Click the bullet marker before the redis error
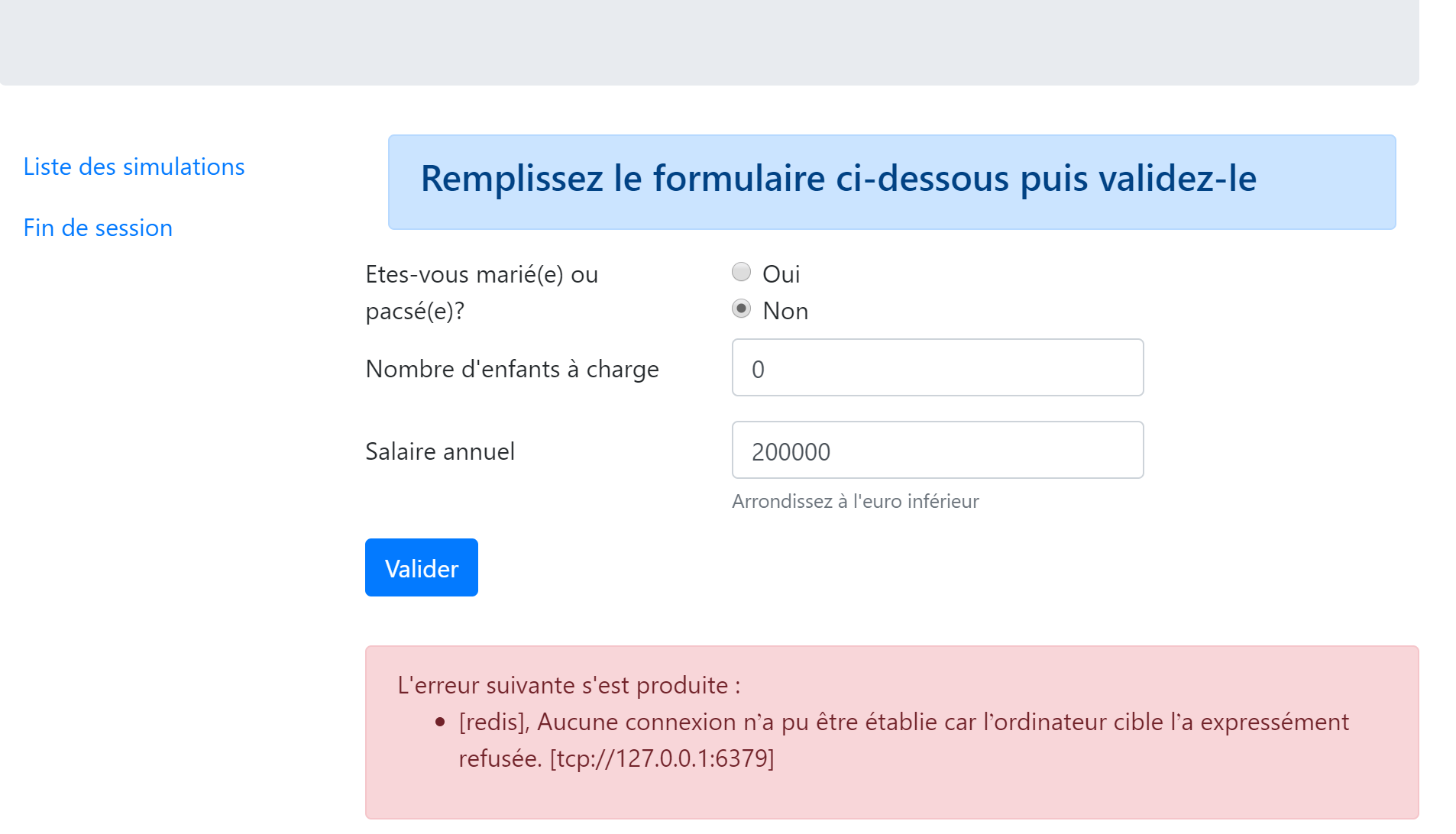The width and height of the screenshot is (1456, 834). coord(440,722)
